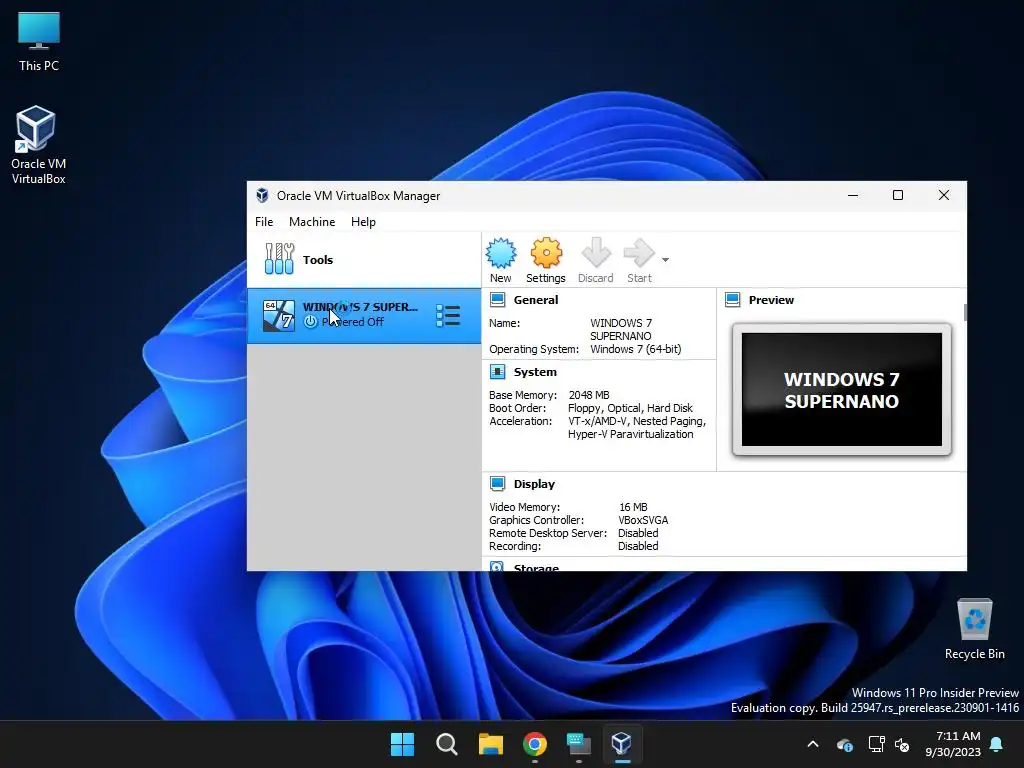Click the 'Hyper-V Paravirtualization' text

(x=630, y=434)
